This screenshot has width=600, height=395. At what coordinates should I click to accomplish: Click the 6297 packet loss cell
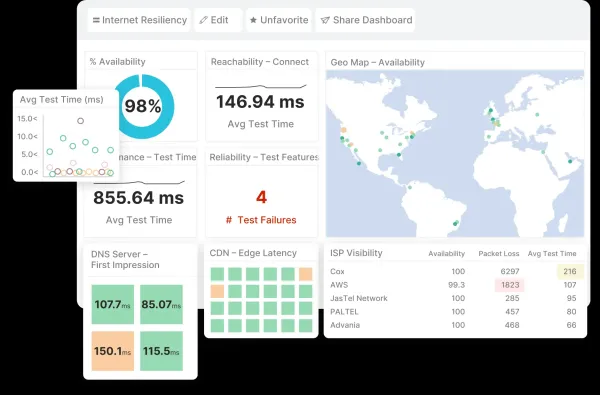pos(510,271)
